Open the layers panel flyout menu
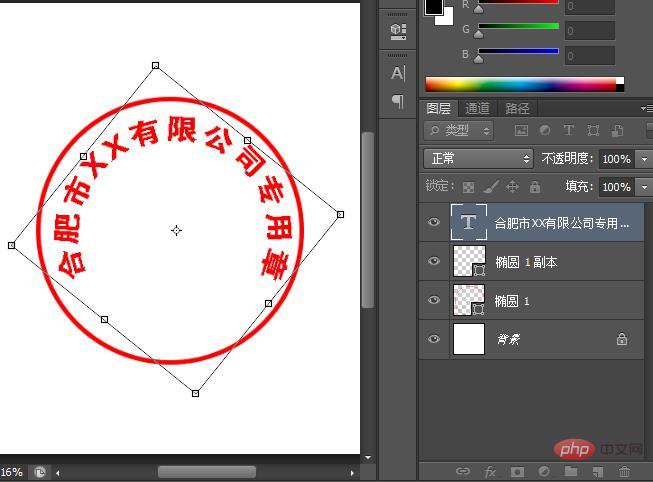This screenshot has width=653, height=482. point(647,108)
